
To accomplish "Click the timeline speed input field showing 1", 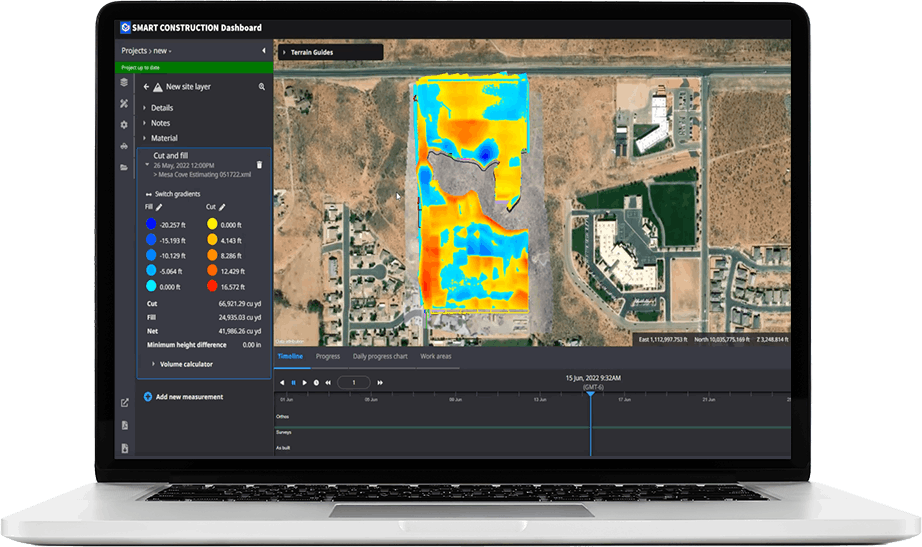I will 353,382.
